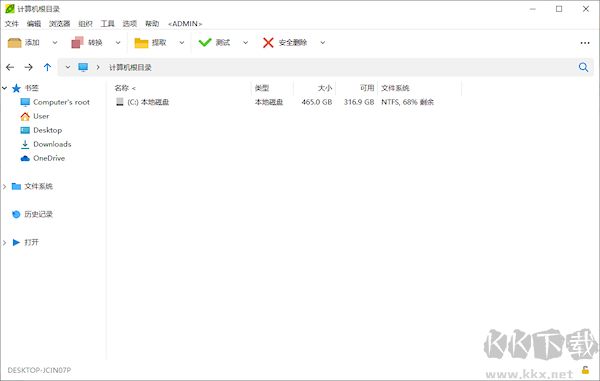Open the dropdown arrow next to 转换
Viewport: 600px width, 381px height.
pyautogui.click(x=118, y=42)
